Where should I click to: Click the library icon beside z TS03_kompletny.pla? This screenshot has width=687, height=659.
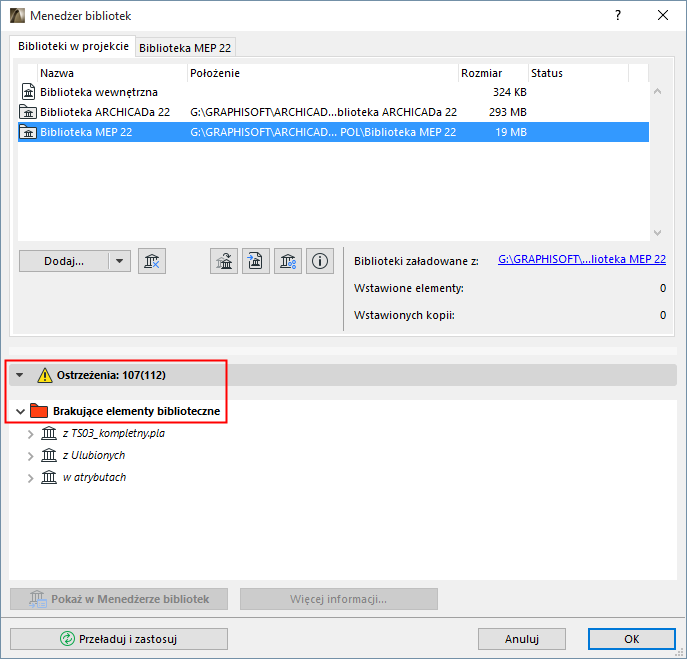49,433
